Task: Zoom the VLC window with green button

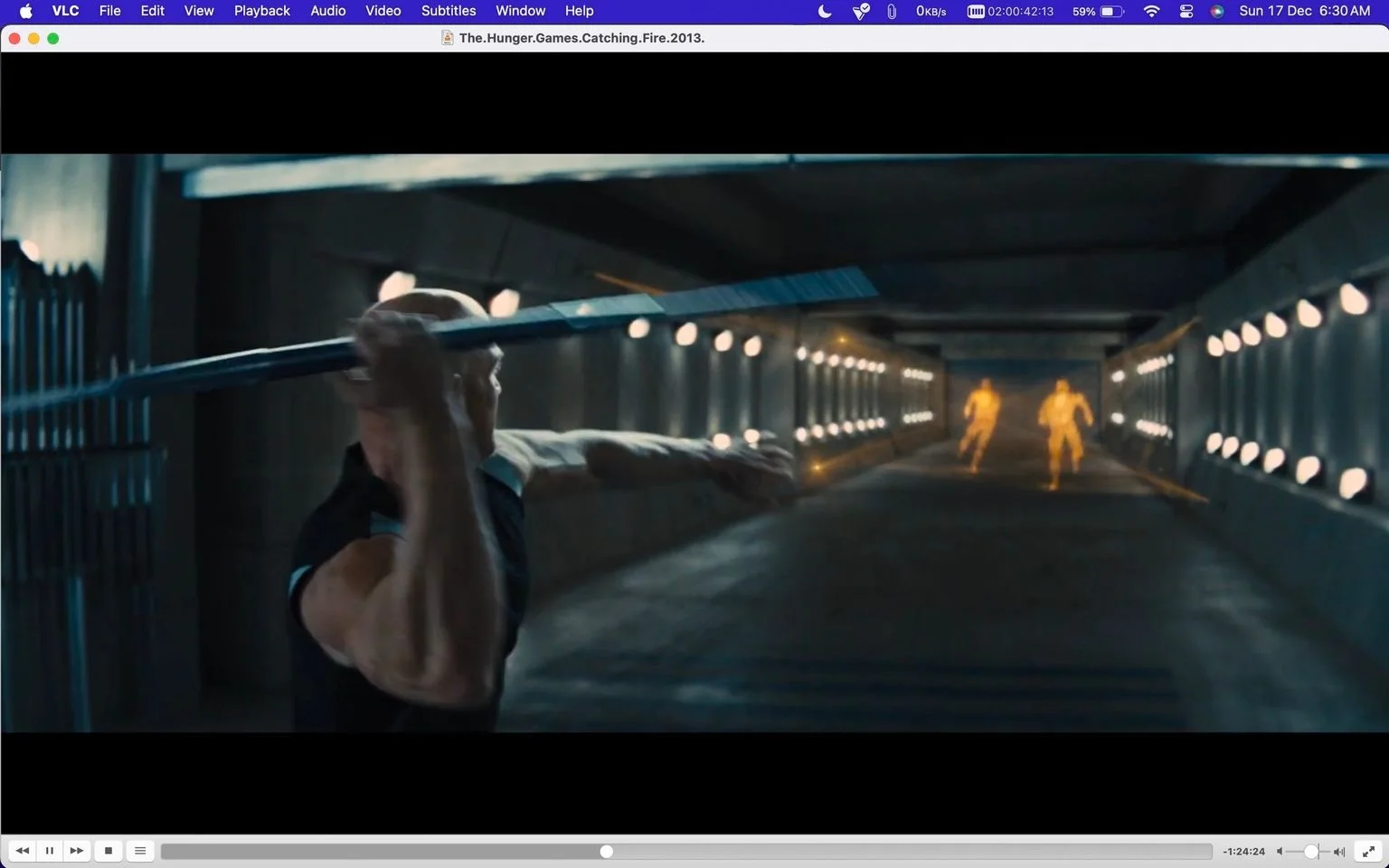Action: click(x=53, y=38)
